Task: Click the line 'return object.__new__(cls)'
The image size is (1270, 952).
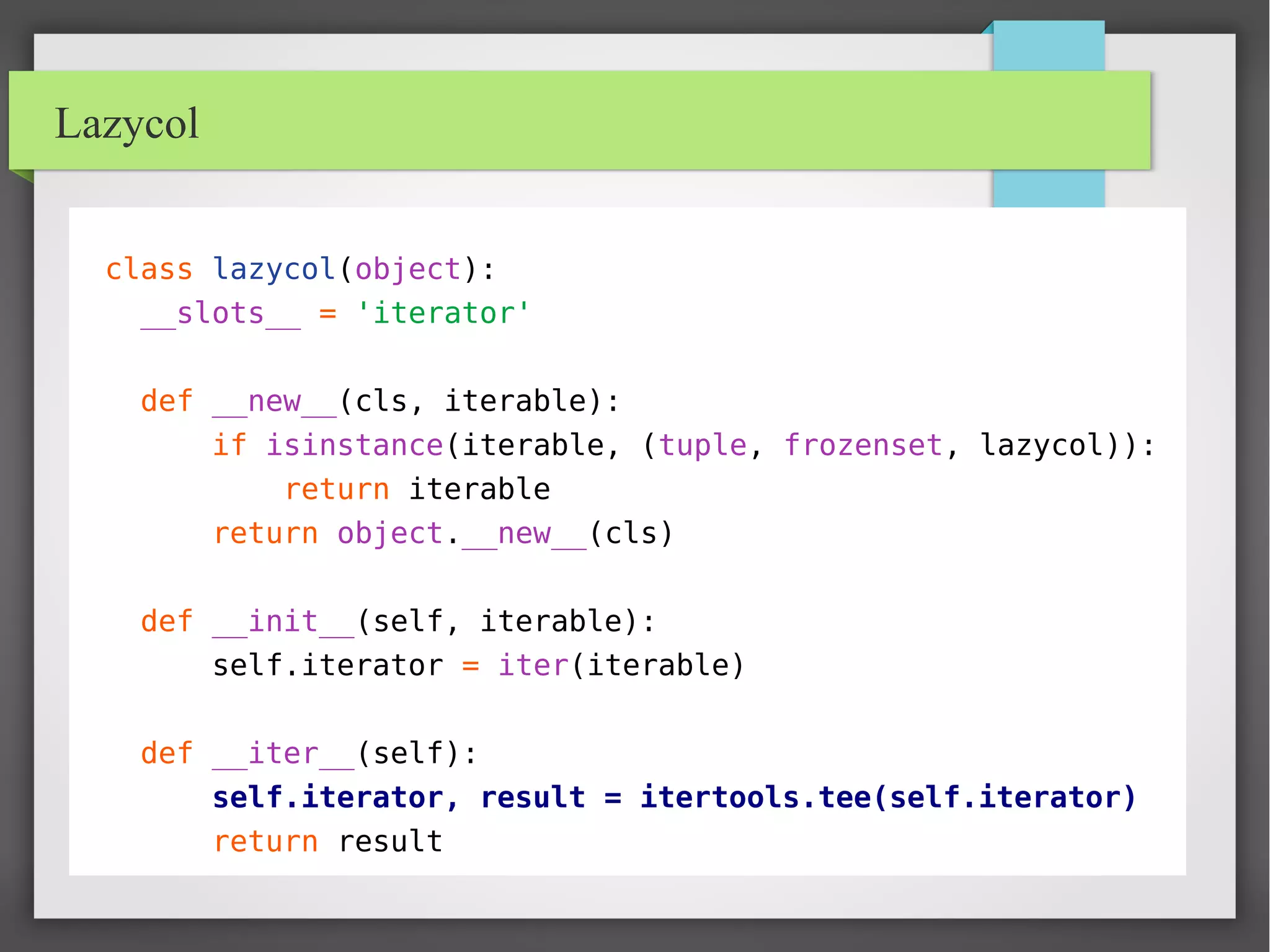Action: click(x=443, y=533)
